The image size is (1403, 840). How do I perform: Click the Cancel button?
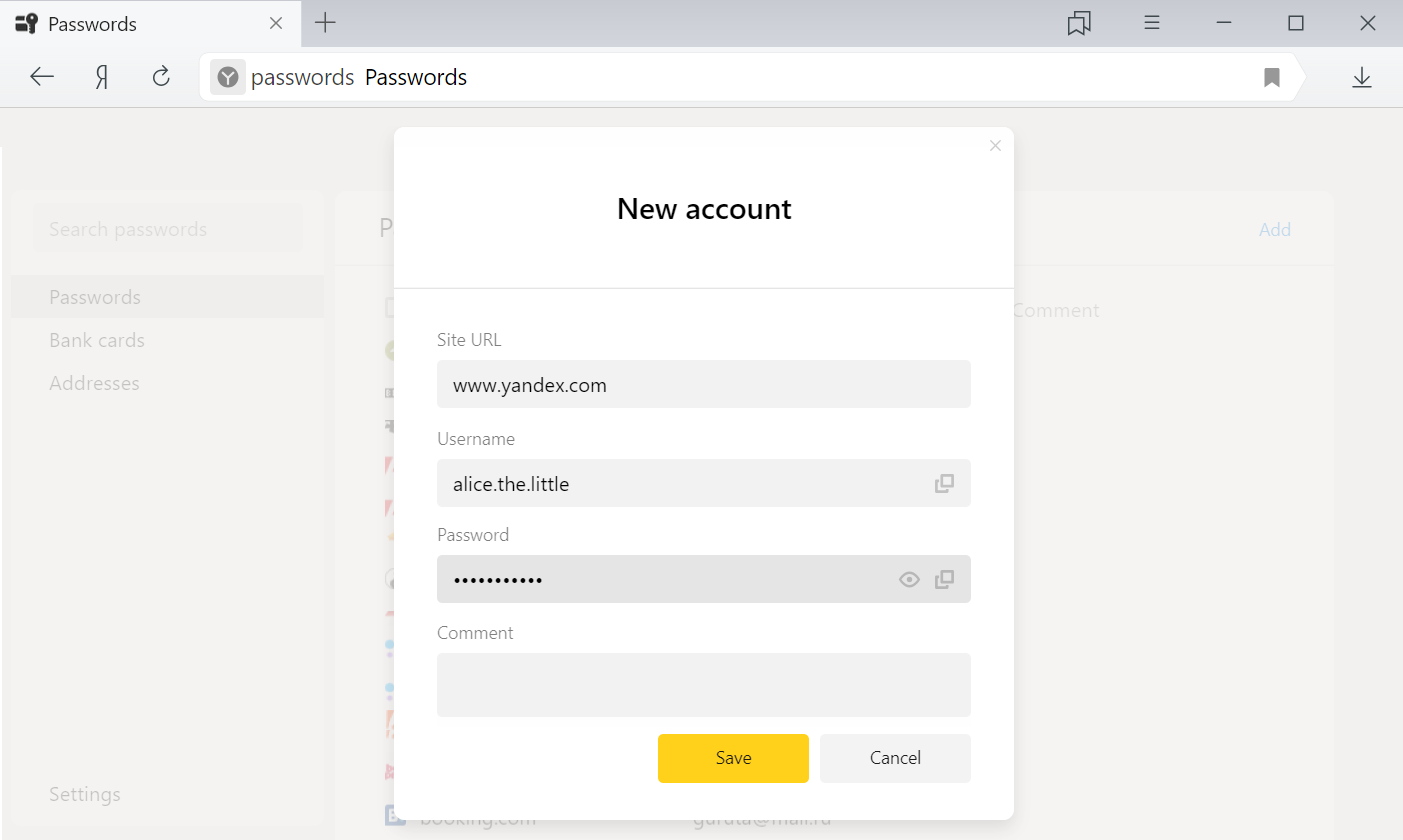pos(895,758)
